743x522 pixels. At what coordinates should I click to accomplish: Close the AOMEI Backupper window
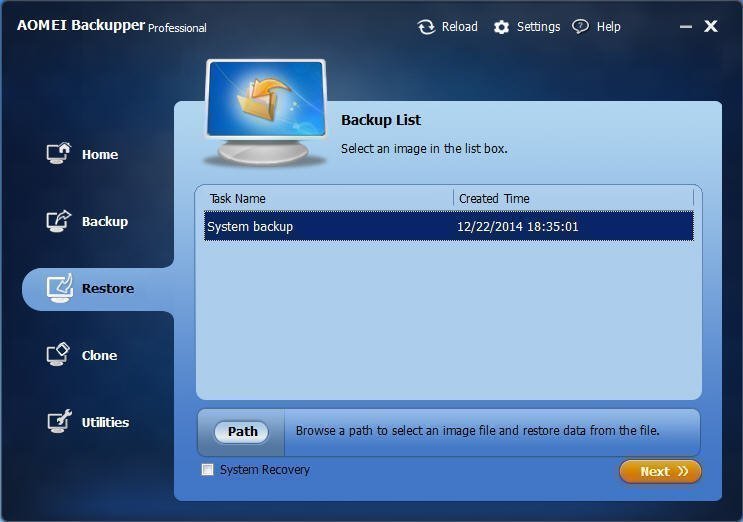coord(711,26)
